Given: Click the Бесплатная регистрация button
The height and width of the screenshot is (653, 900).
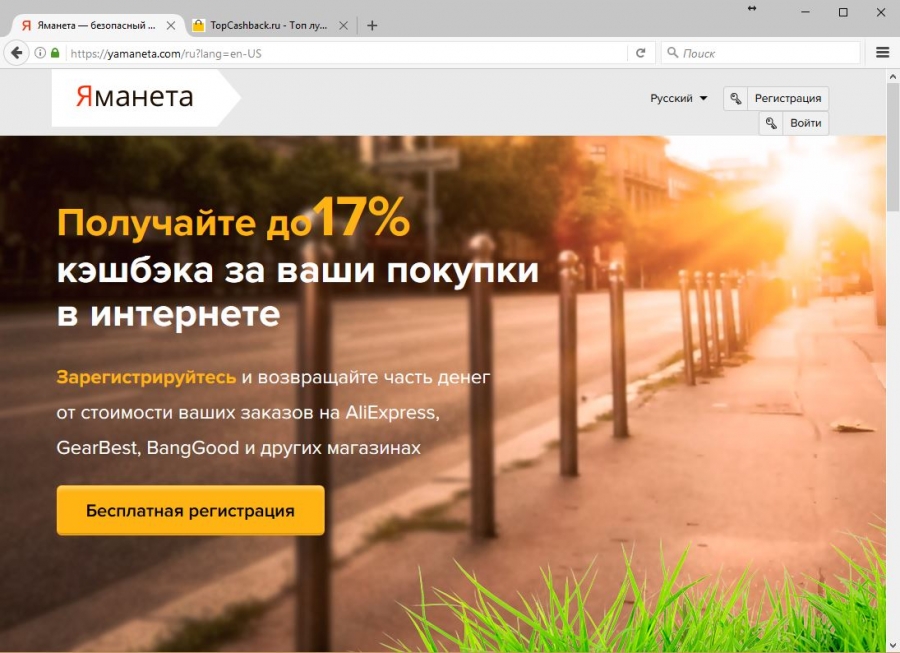Looking at the screenshot, I should 191,511.
